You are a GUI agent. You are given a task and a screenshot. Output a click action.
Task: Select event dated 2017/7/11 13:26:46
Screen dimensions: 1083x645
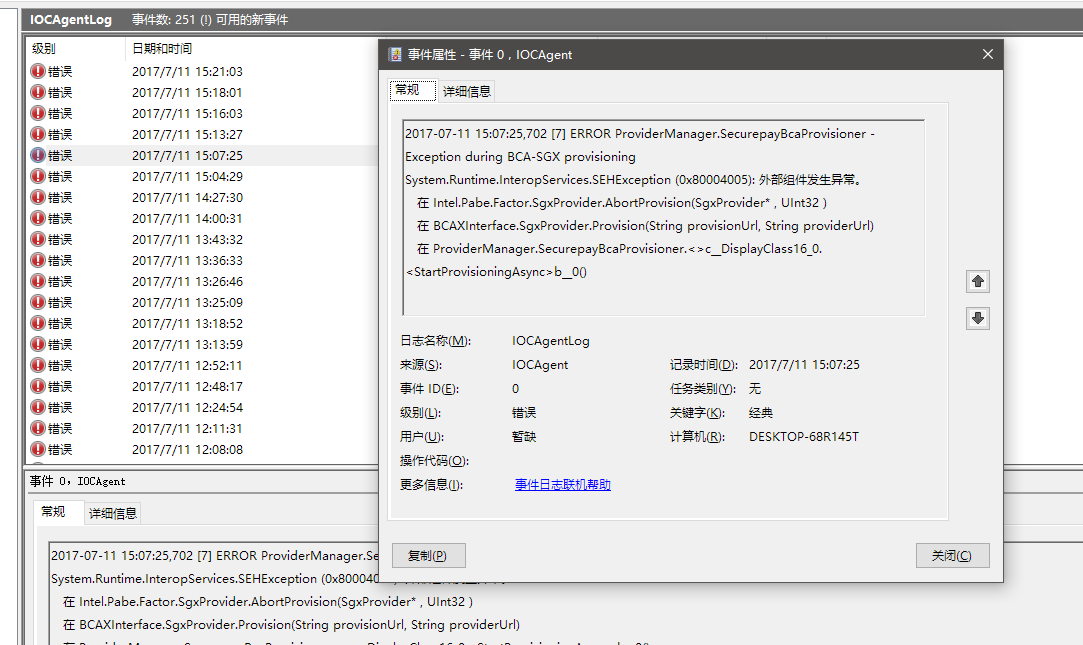pyautogui.click(x=187, y=281)
